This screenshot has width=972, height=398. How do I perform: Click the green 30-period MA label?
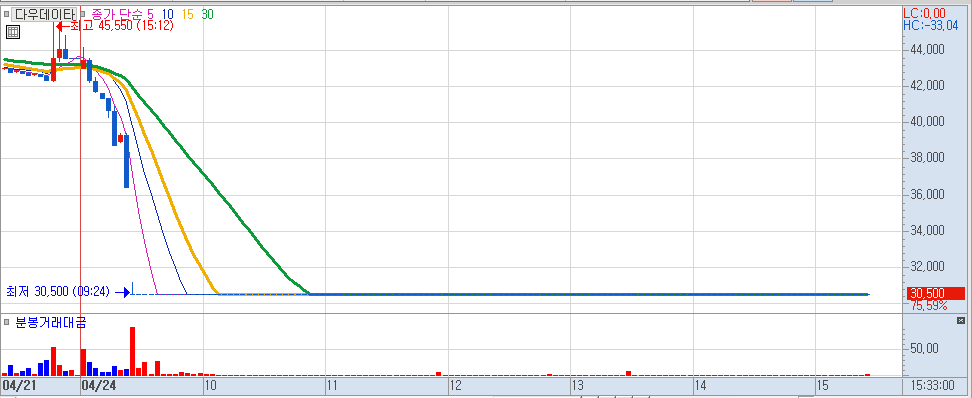click(x=208, y=14)
